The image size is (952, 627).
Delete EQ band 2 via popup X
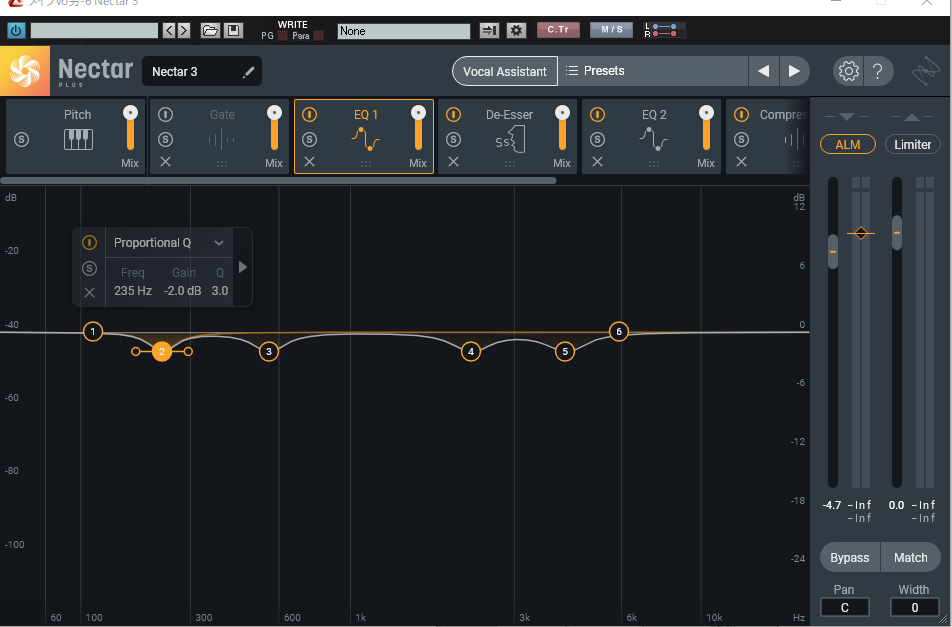point(89,293)
